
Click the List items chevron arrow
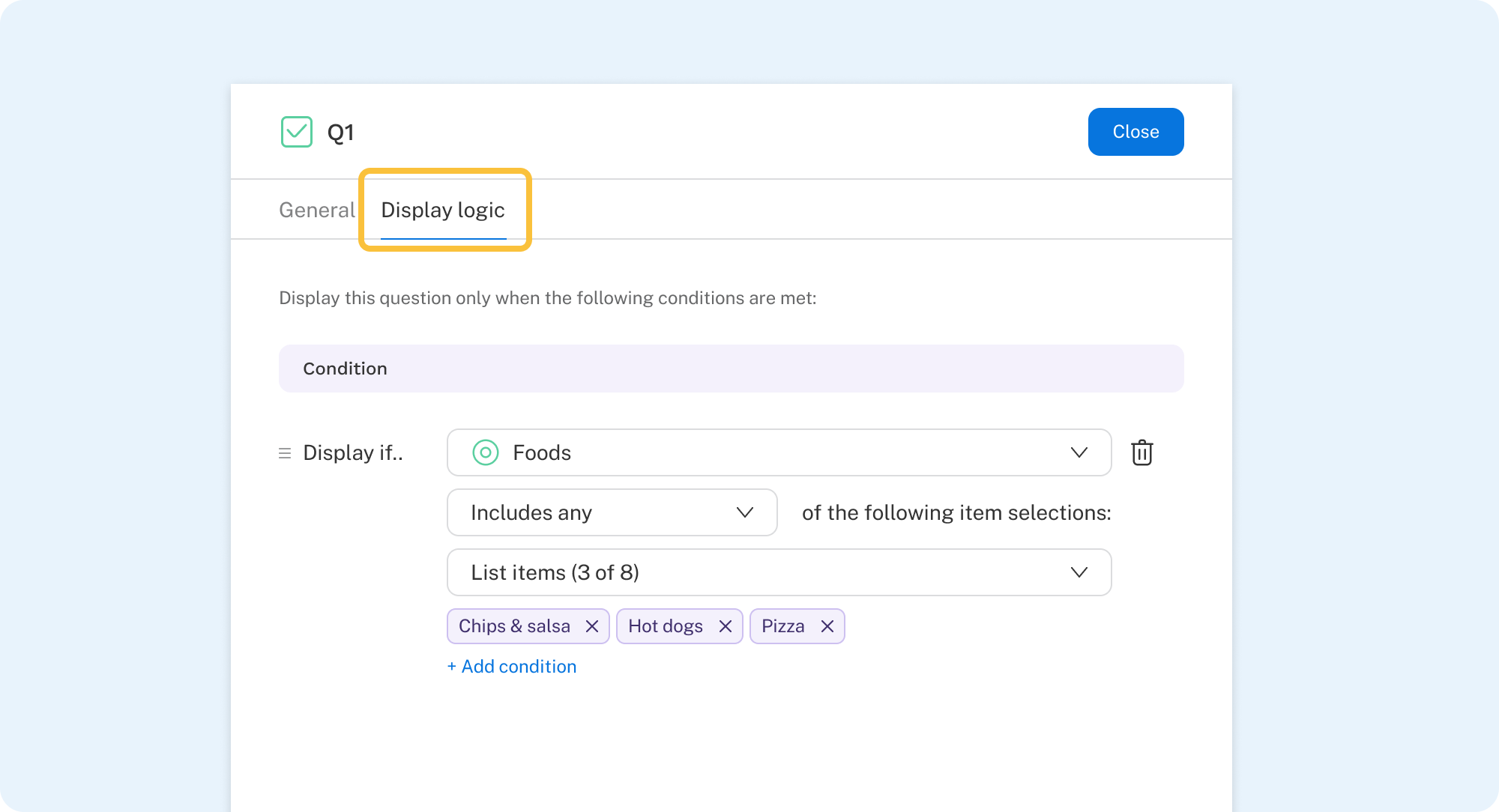click(x=1079, y=572)
